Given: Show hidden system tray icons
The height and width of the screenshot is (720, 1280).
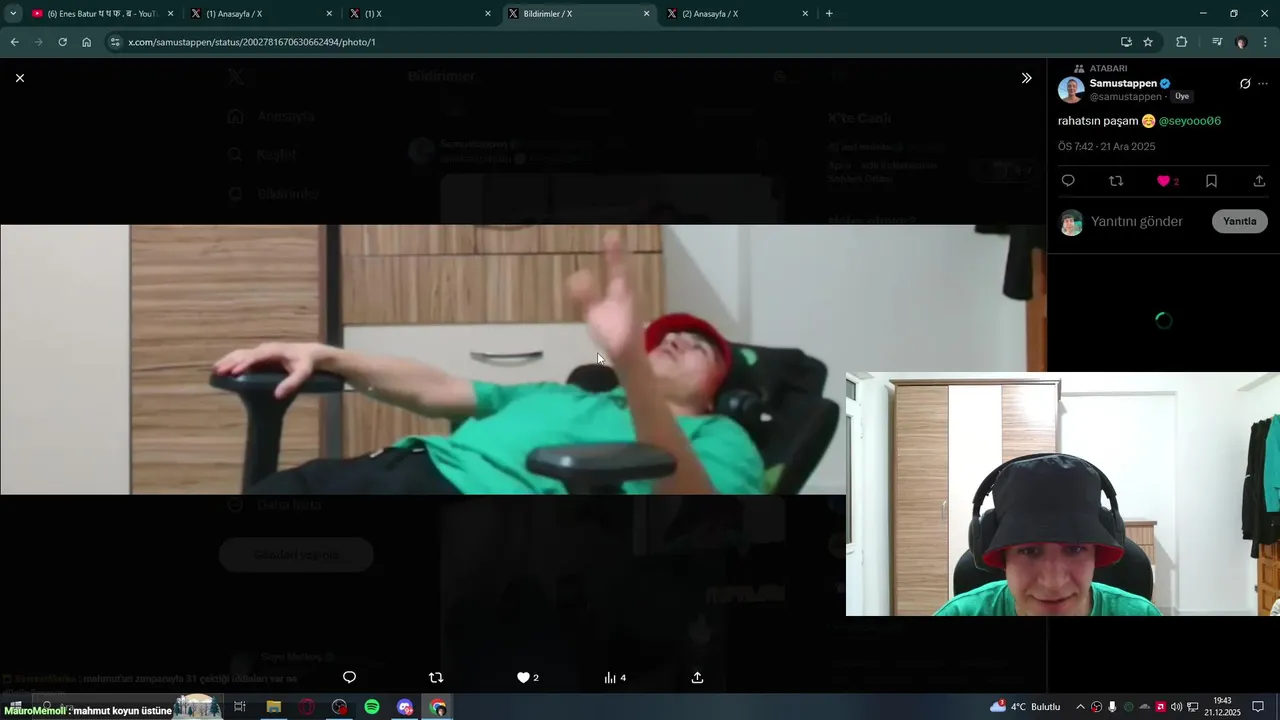Looking at the screenshot, I should [x=1080, y=707].
